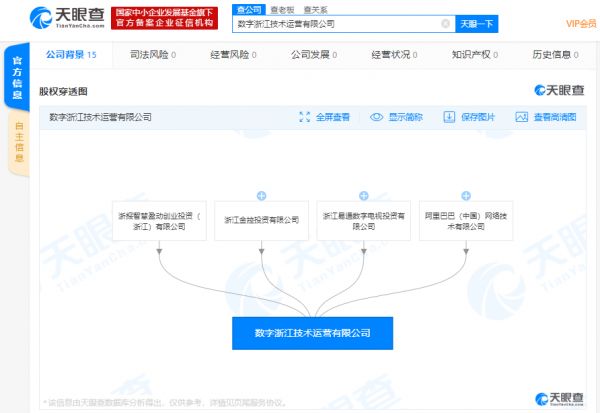Click the 浙报智慧盈动创业投资 shareholder node

point(159,220)
